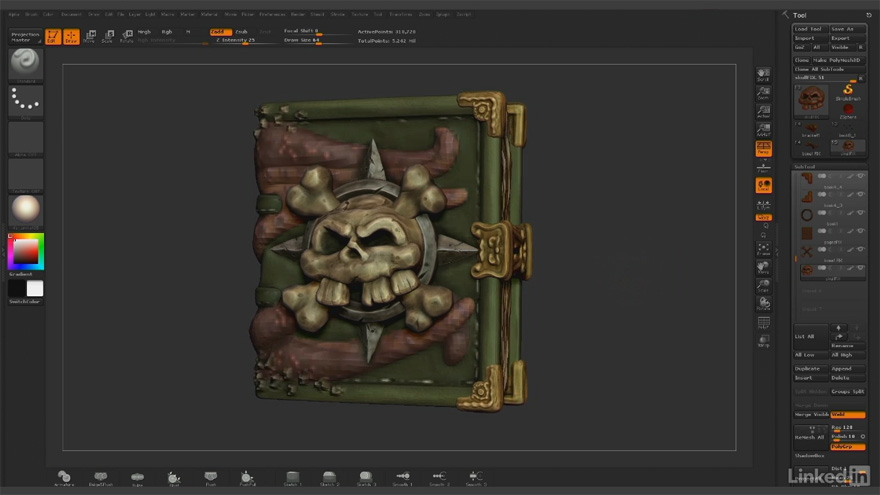
Task: Pick the Smooth 3 brush icon
Action: [x=476, y=478]
